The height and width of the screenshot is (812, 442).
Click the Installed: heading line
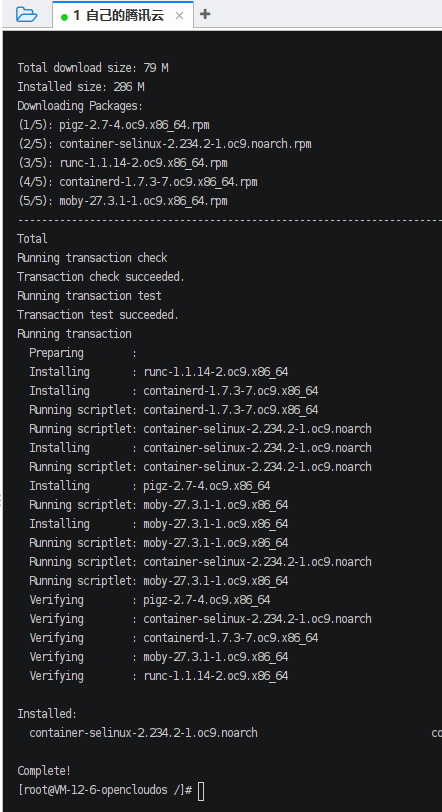tap(47, 714)
